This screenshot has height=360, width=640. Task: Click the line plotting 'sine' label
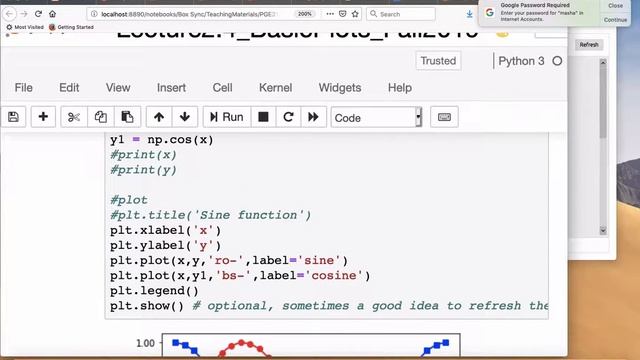[229, 261]
